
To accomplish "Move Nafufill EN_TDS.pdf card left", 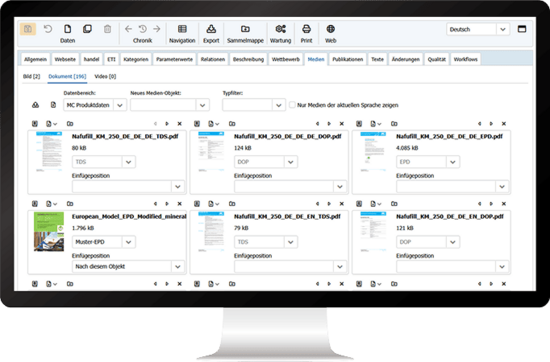I will (x=317, y=204).
